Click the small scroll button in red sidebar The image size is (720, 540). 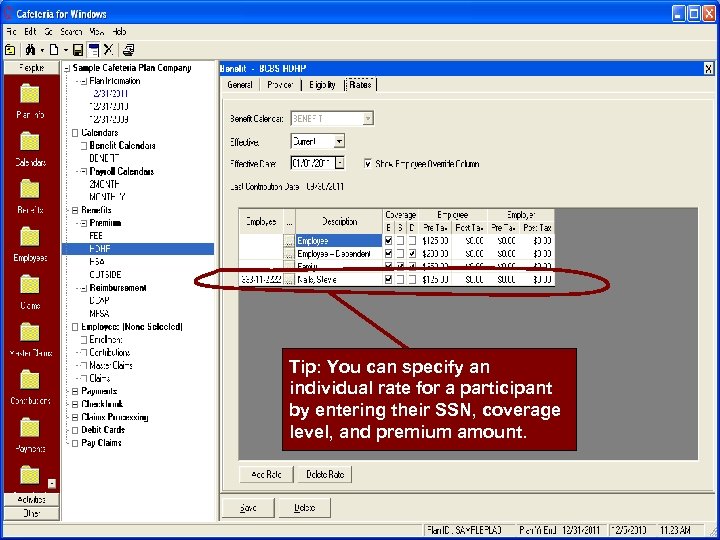[52, 484]
